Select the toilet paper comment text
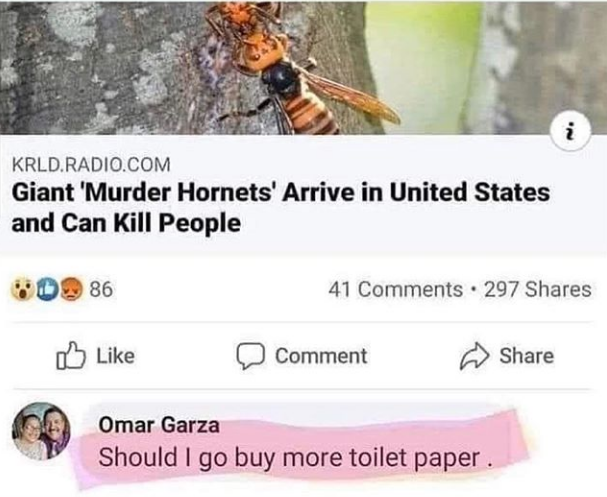This screenshot has width=607, height=497. 296,458
